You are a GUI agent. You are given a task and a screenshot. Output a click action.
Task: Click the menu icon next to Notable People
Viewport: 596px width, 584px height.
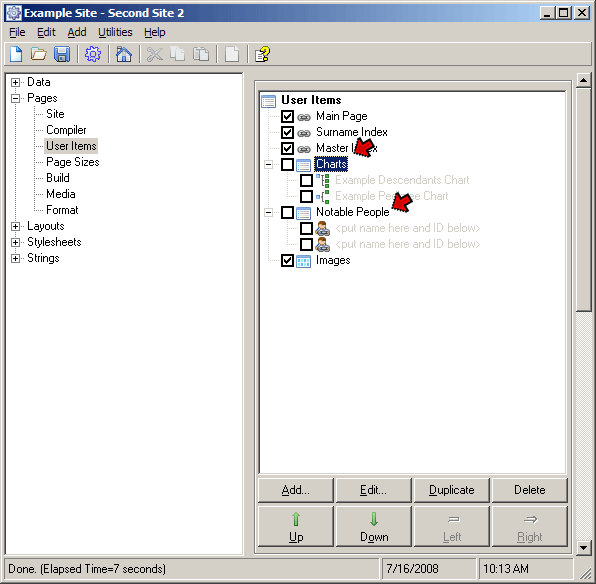pos(303,213)
